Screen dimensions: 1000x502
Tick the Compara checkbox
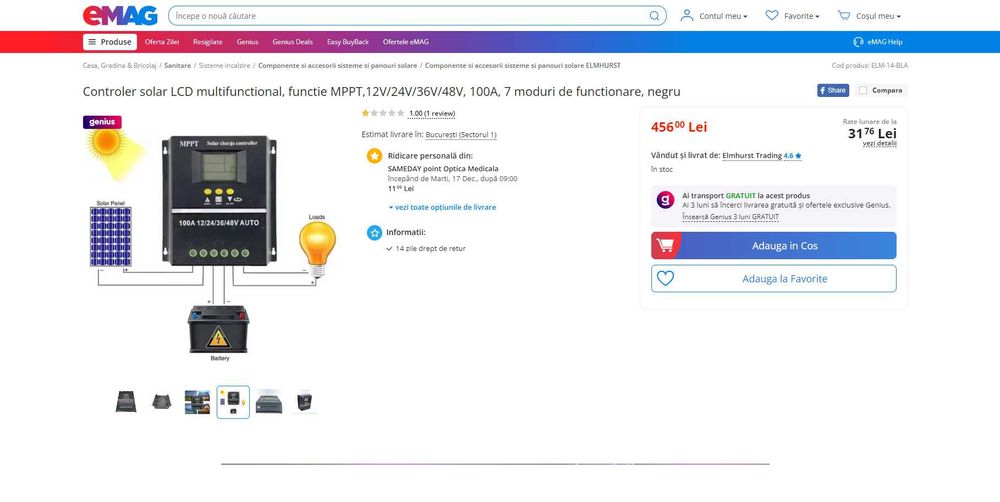863,91
